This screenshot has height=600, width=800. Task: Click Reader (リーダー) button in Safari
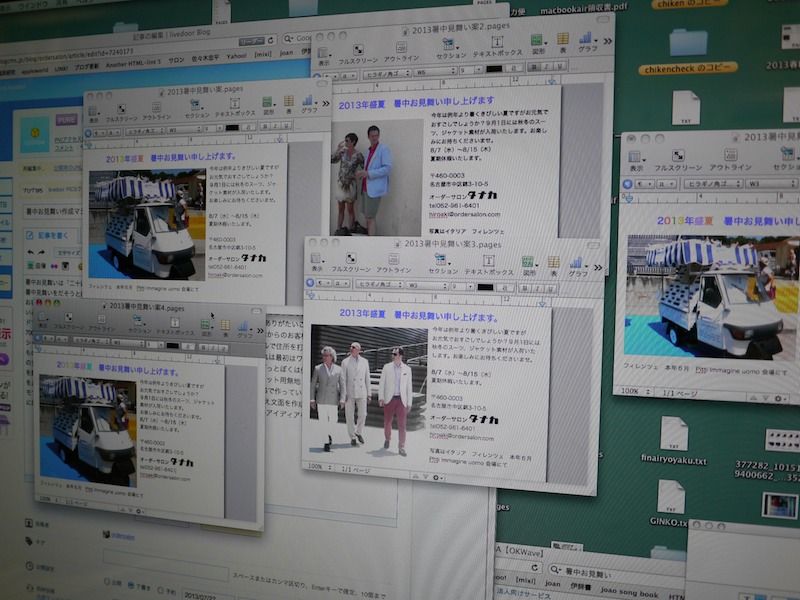click(x=251, y=41)
